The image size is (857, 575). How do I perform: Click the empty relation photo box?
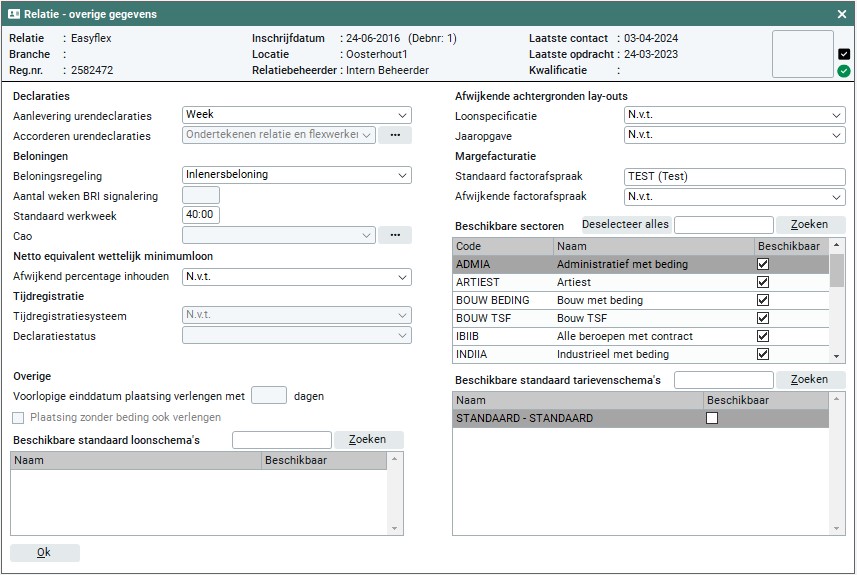click(802, 54)
